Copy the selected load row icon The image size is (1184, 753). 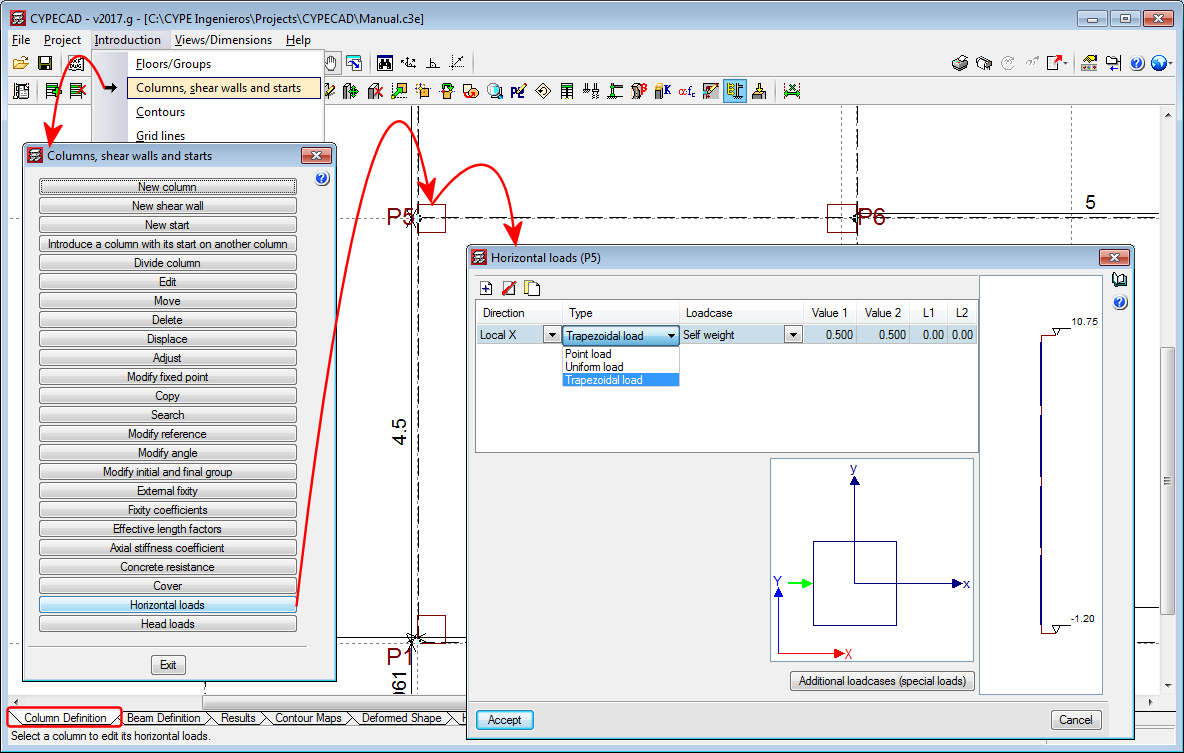click(532, 289)
